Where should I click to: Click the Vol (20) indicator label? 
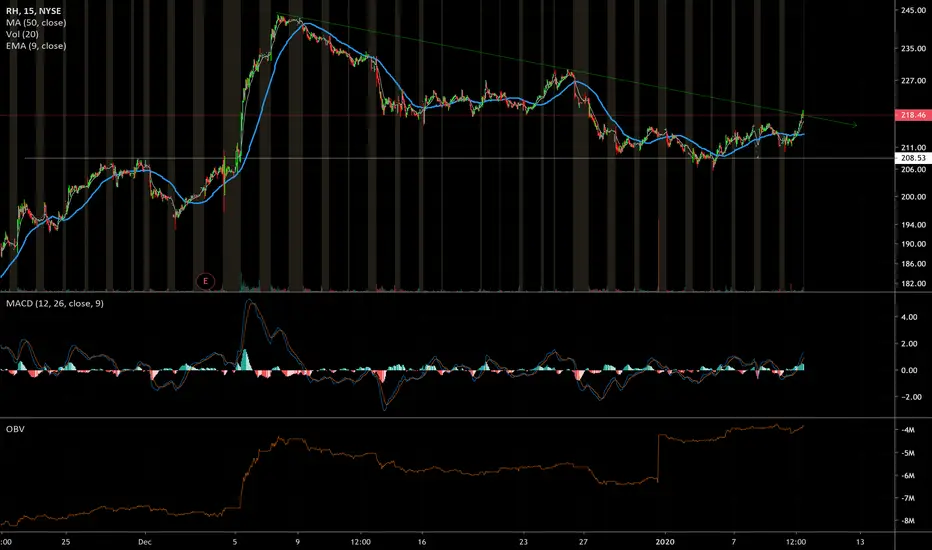[22, 34]
